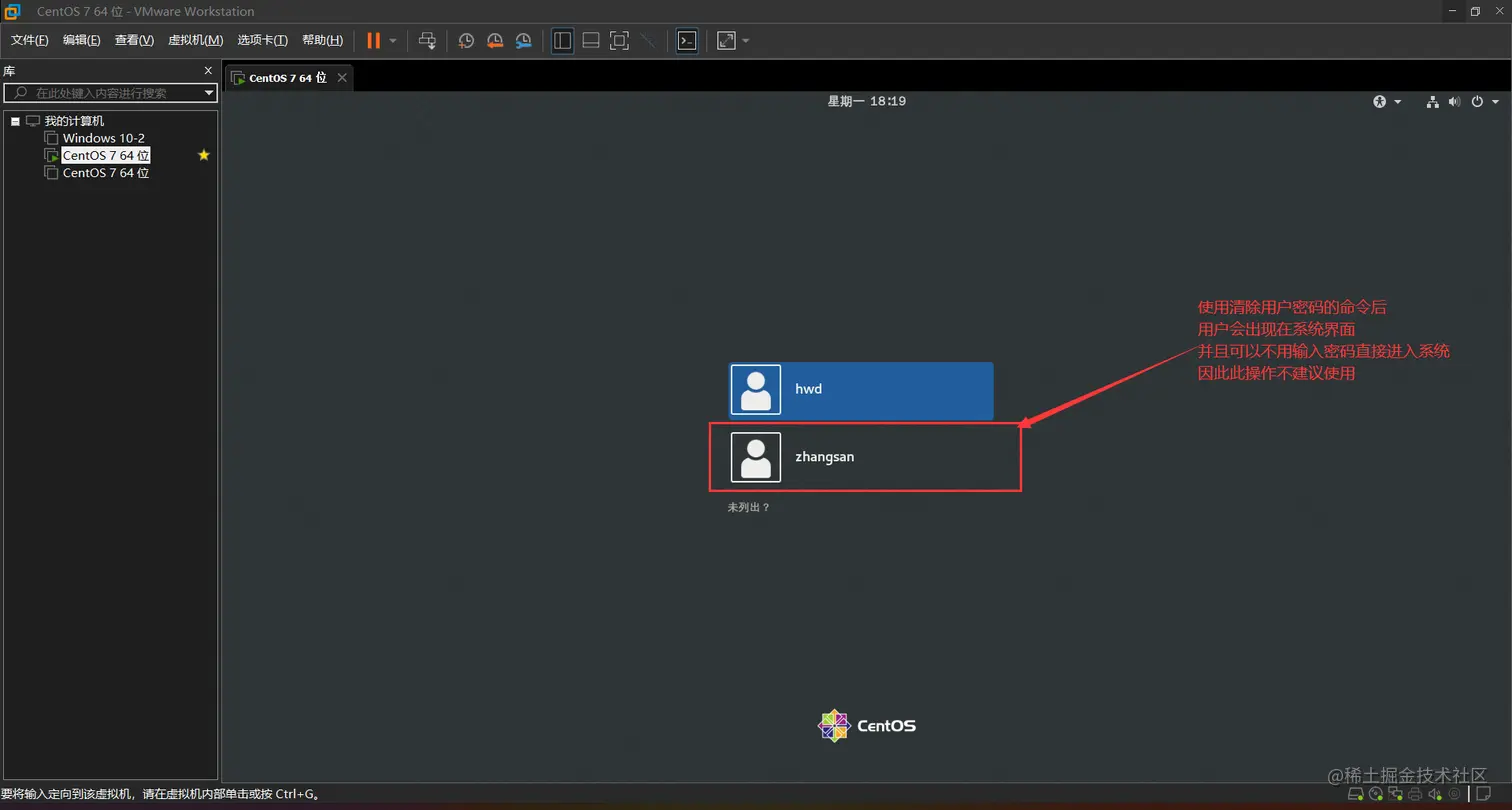Toggle the thumbnail bar view

tap(591, 40)
